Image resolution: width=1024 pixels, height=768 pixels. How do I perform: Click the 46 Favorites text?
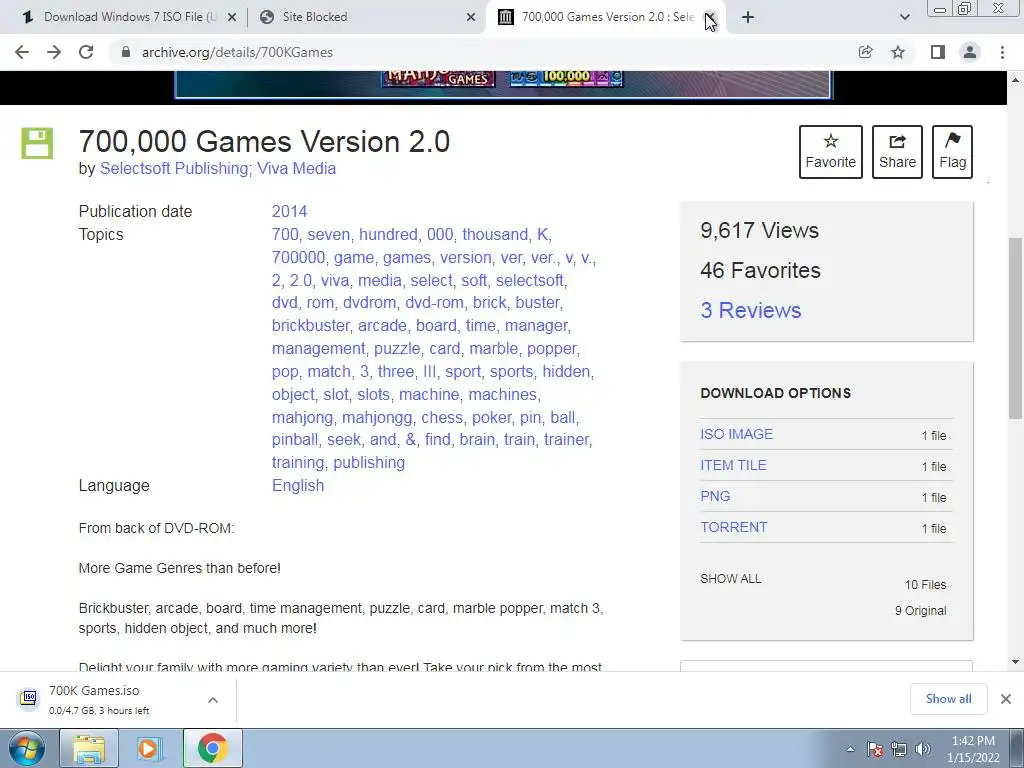760,270
